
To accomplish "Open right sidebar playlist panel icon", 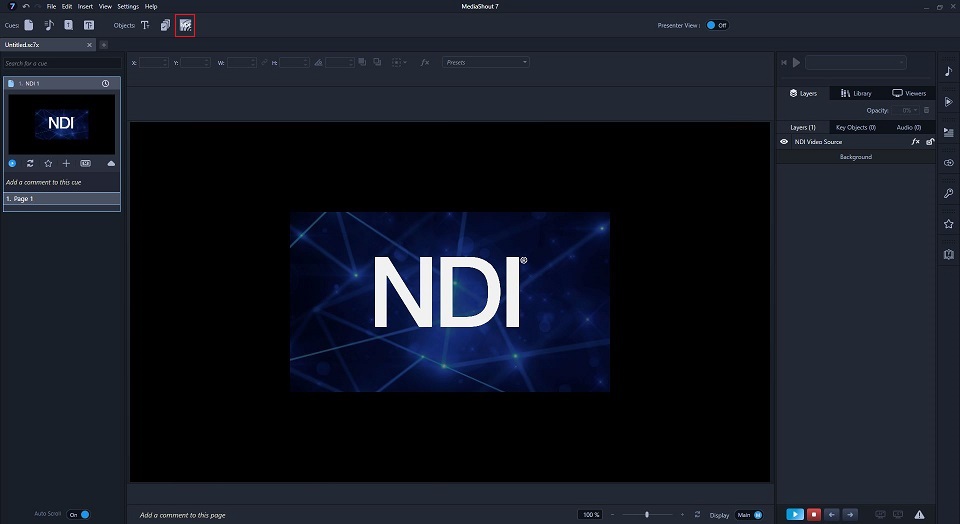I will tap(948, 132).
